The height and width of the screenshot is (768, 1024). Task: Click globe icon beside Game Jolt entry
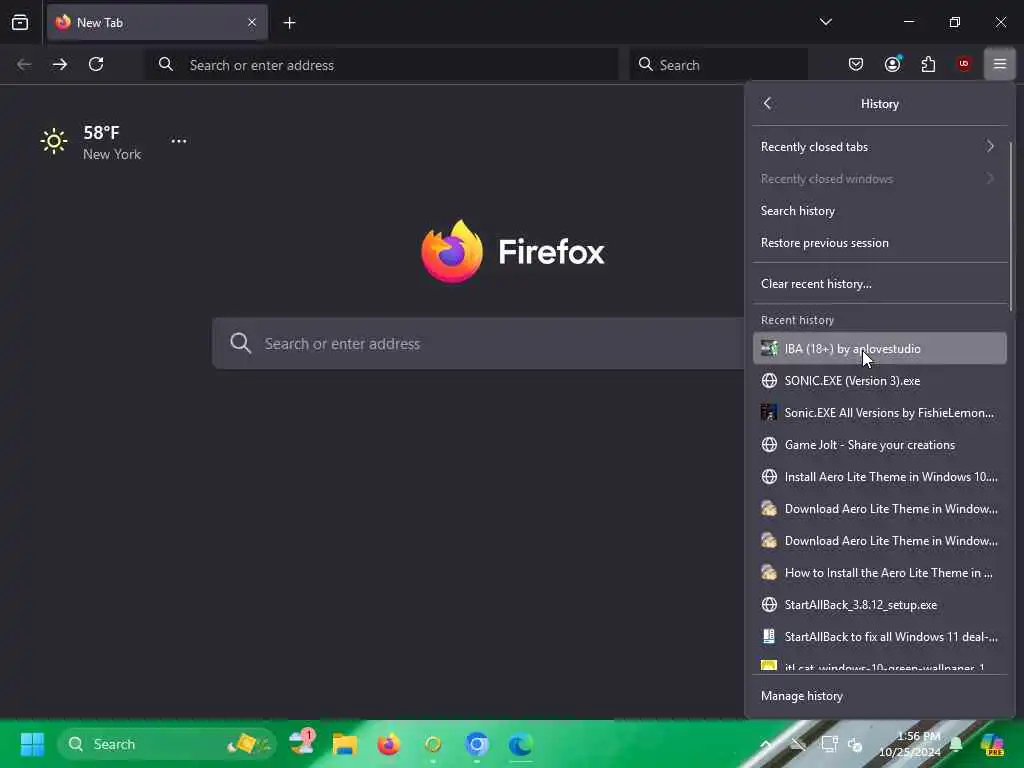(769, 445)
